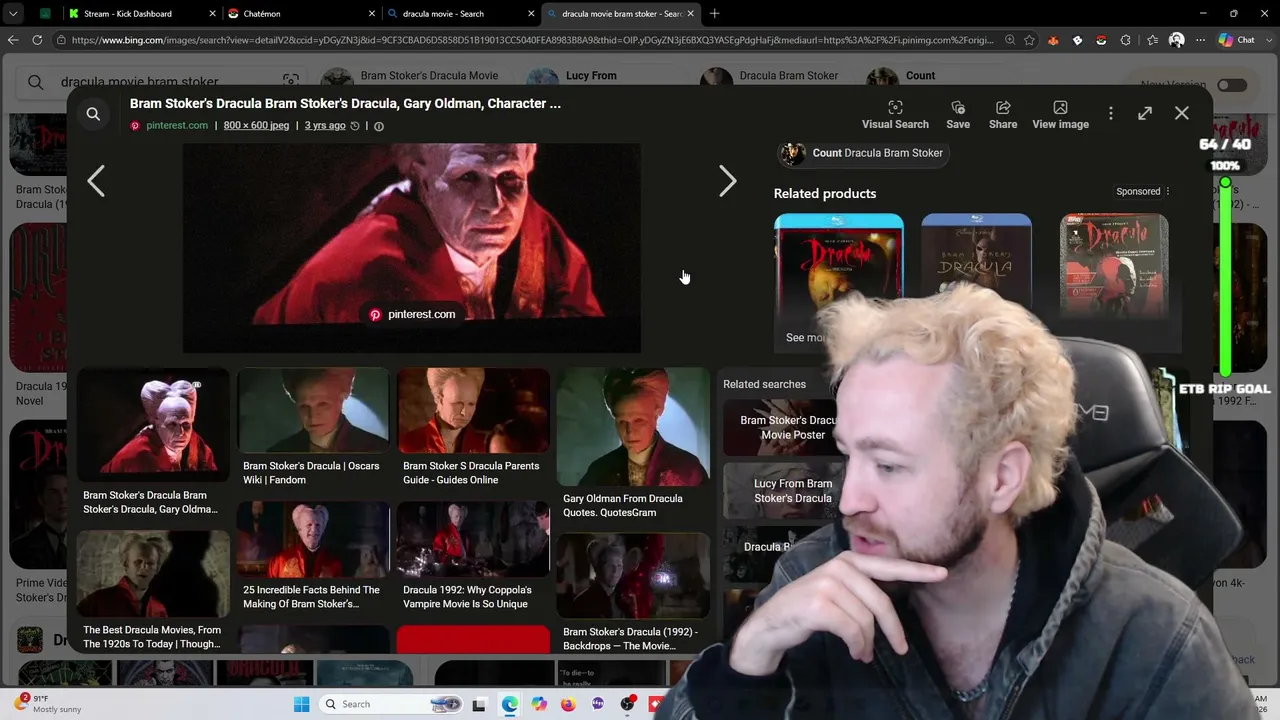Screen dimensions: 1280x720
Task: Open the pinterest.com badge on the main image
Action: click(x=412, y=314)
